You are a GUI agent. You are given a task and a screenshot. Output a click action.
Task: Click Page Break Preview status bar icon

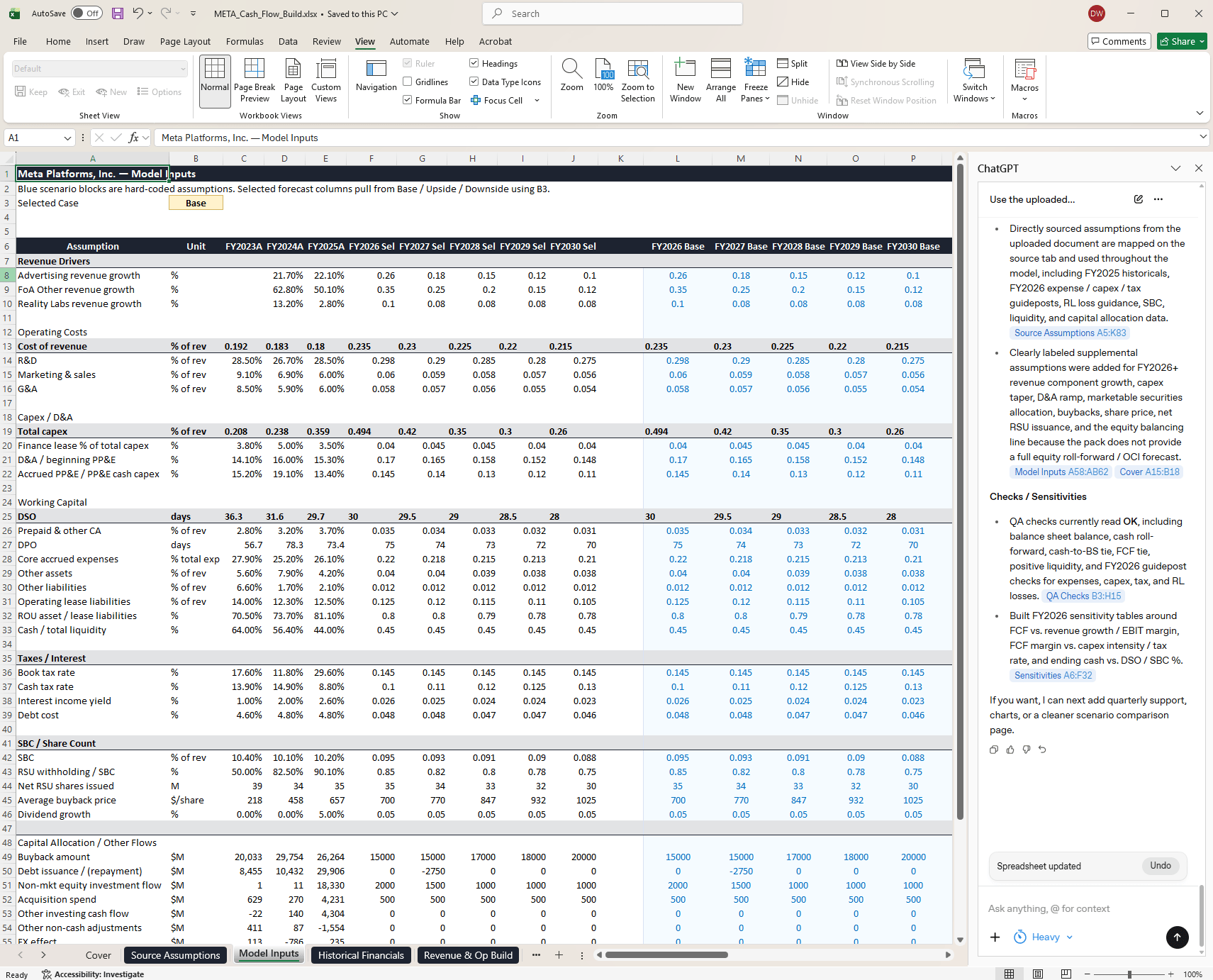click(x=1066, y=974)
